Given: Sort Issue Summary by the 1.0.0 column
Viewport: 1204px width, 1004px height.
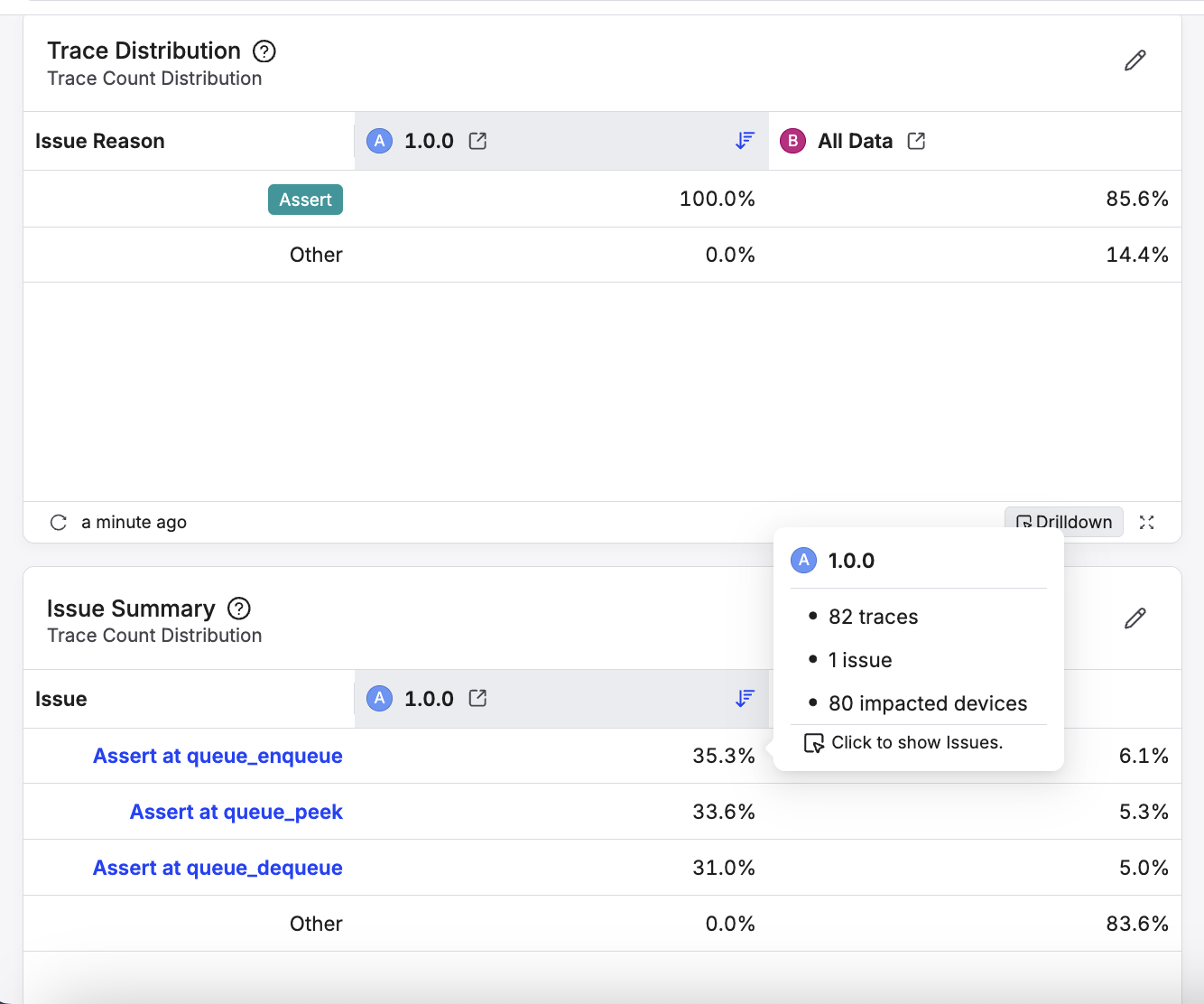Looking at the screenshot, I should [x=745, y=699].
